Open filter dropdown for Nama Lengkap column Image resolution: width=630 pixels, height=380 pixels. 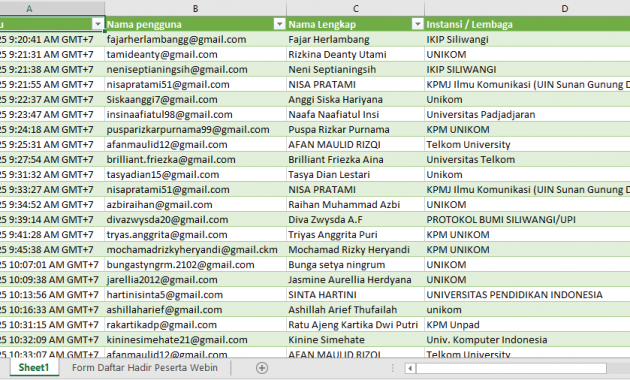[x=418, y=24]
